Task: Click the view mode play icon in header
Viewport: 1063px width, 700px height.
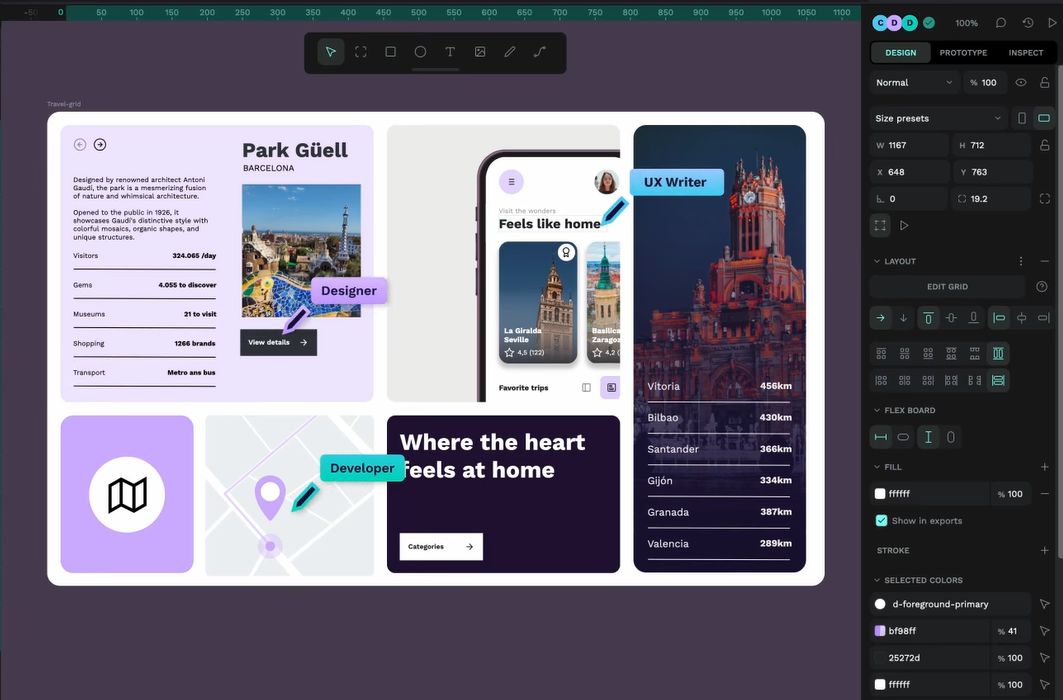Action: (x=1052, y=23)
